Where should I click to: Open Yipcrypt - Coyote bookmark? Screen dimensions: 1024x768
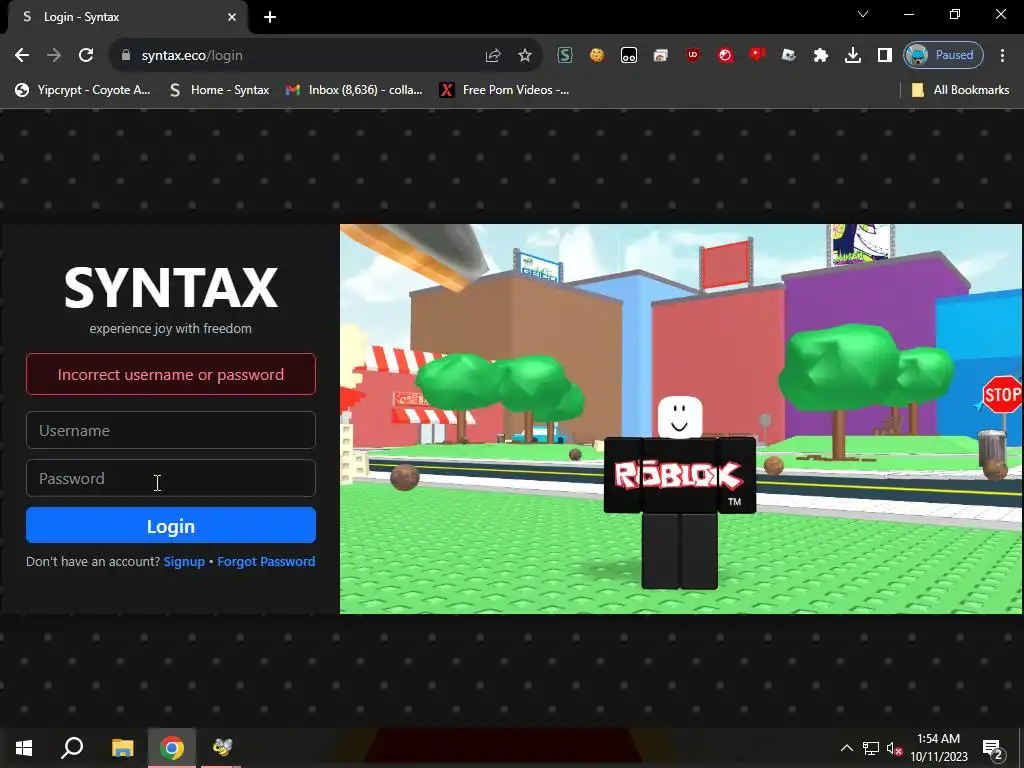82,90
